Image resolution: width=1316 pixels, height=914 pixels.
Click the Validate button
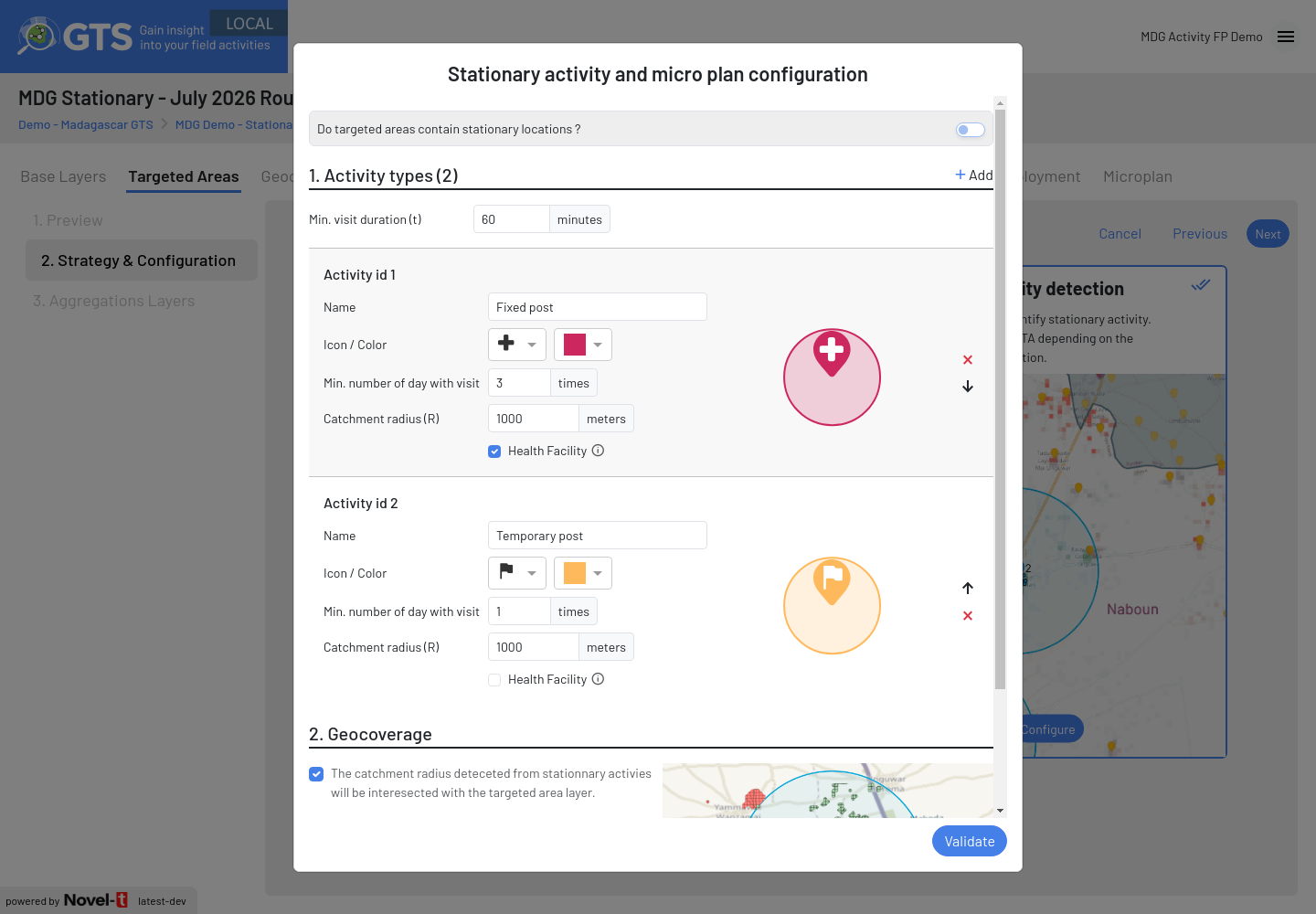pyautogui.click(x=970, y=842)
